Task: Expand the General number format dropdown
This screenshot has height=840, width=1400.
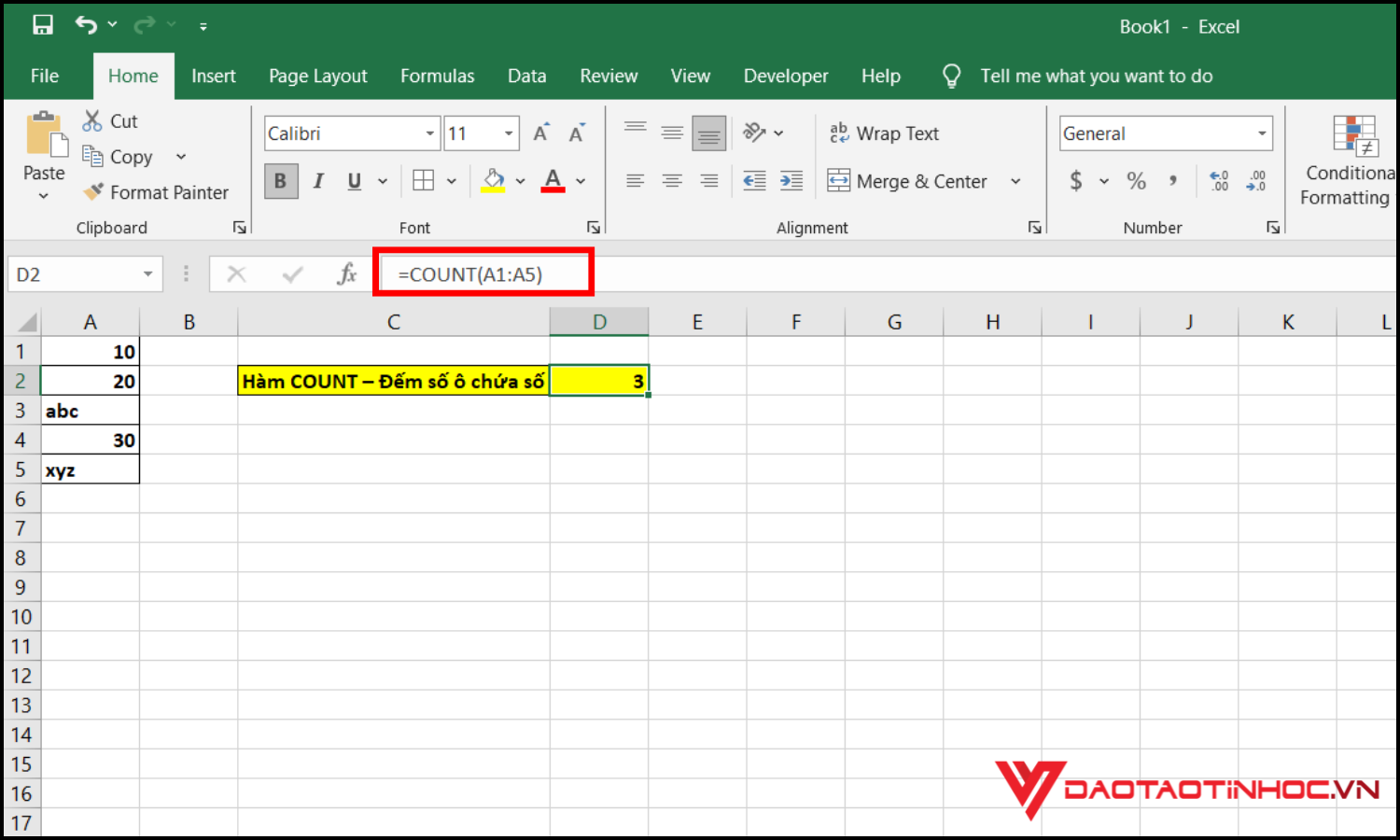Action: click(1262, 133)
